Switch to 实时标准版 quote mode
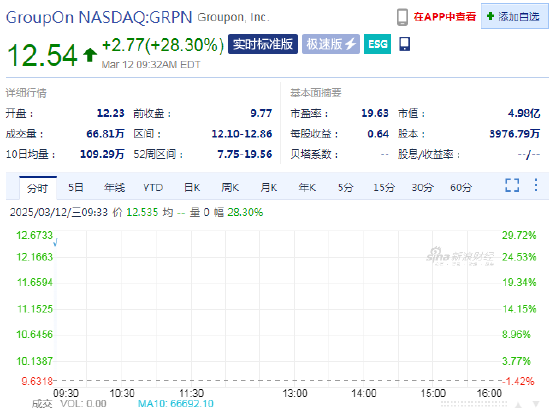 (x=263, y=44)
